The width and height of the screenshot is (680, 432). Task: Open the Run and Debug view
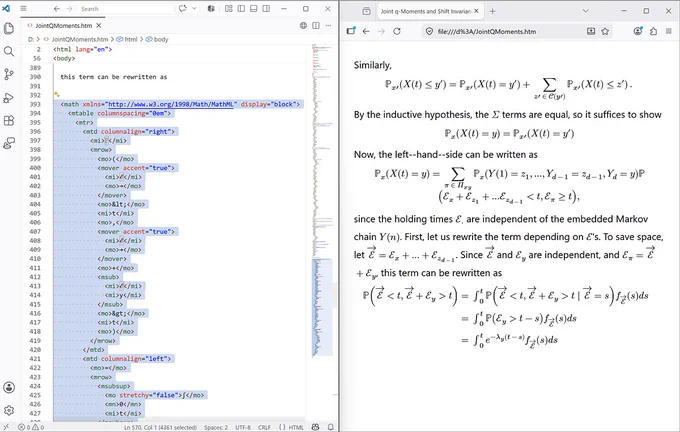9,98
